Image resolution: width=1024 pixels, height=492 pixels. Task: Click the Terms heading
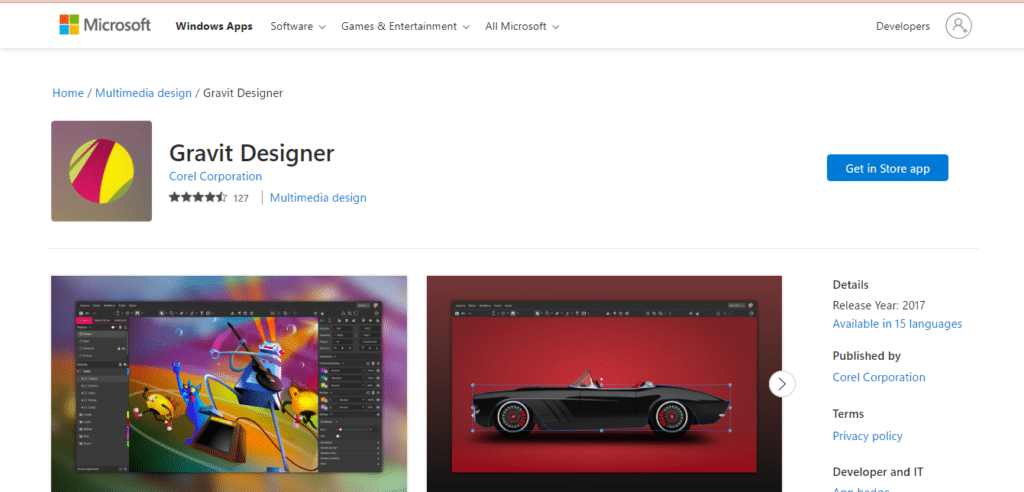tap(848, 414)
